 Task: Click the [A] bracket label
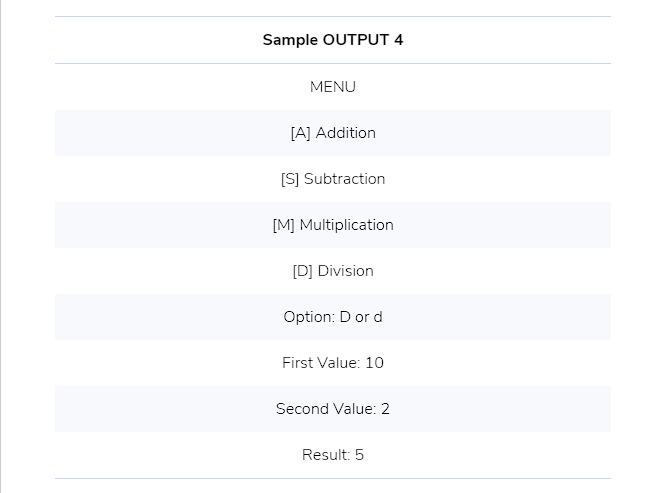click(301, 133)
